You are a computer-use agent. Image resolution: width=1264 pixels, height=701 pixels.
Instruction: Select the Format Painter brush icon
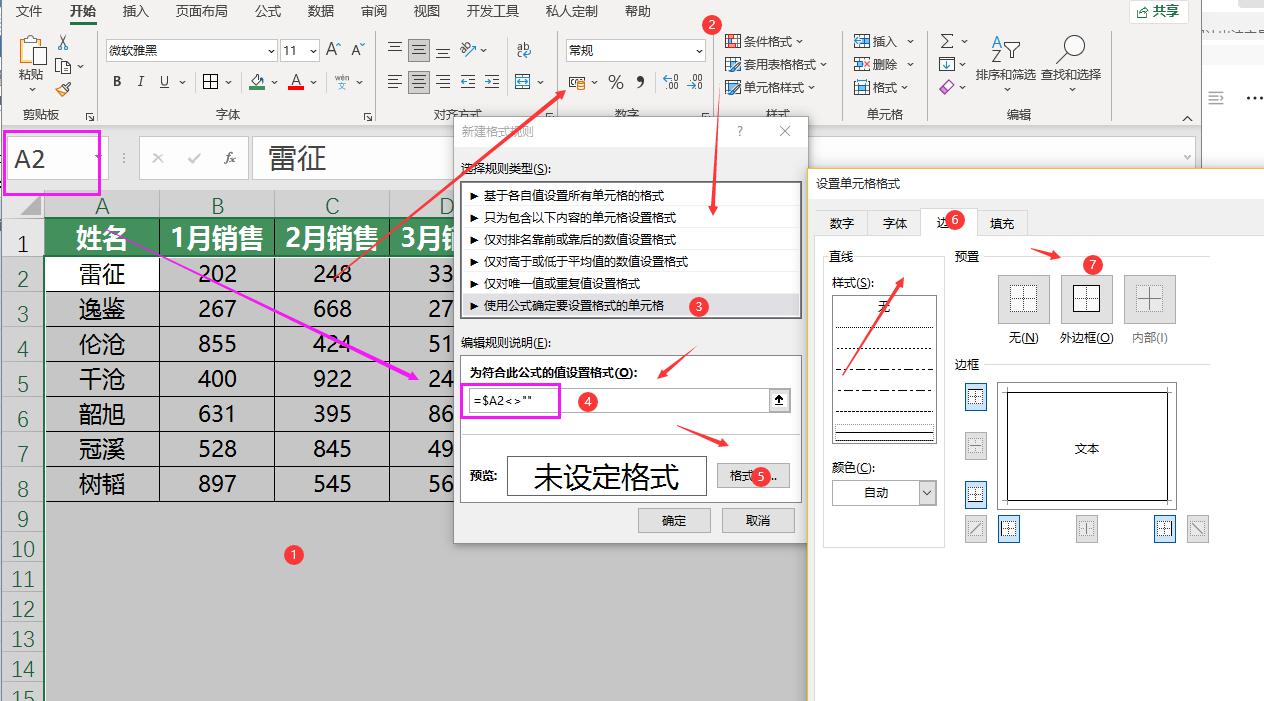pyautogui.click(x=63, y=89)
